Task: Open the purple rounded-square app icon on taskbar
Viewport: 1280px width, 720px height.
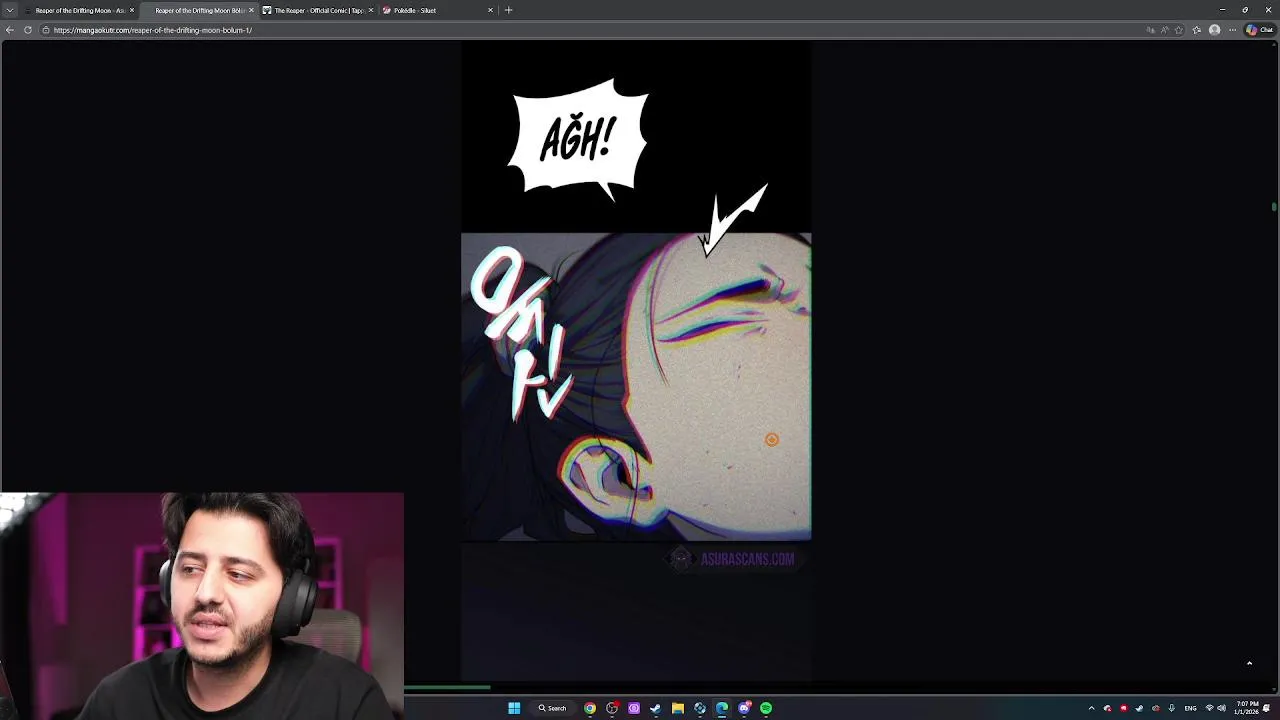Action: tap(634, 708)
